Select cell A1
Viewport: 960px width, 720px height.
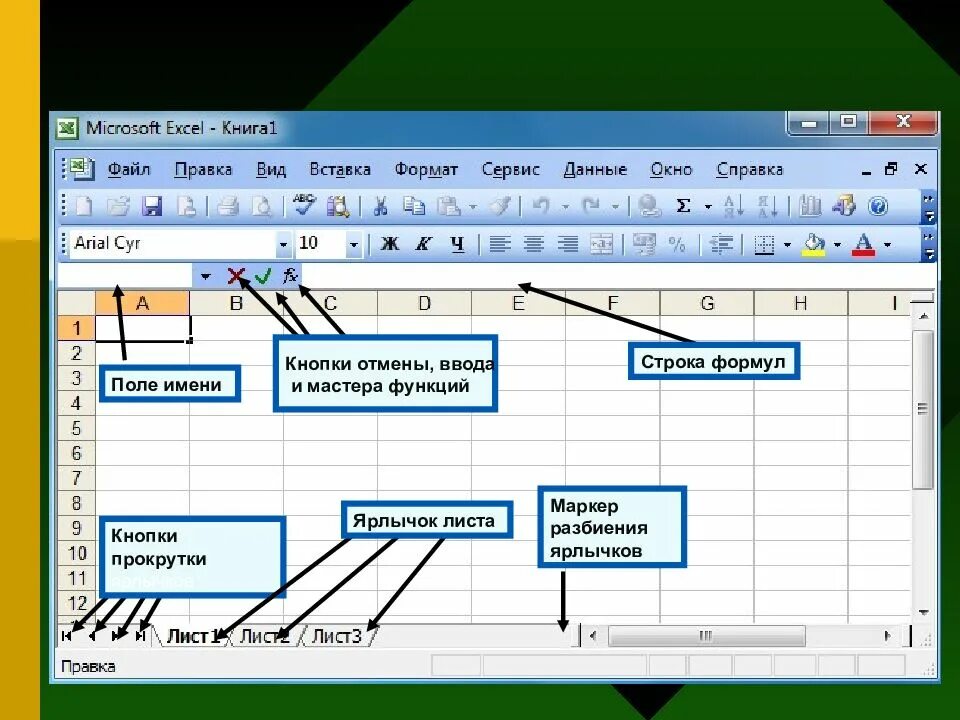point(143,328)
